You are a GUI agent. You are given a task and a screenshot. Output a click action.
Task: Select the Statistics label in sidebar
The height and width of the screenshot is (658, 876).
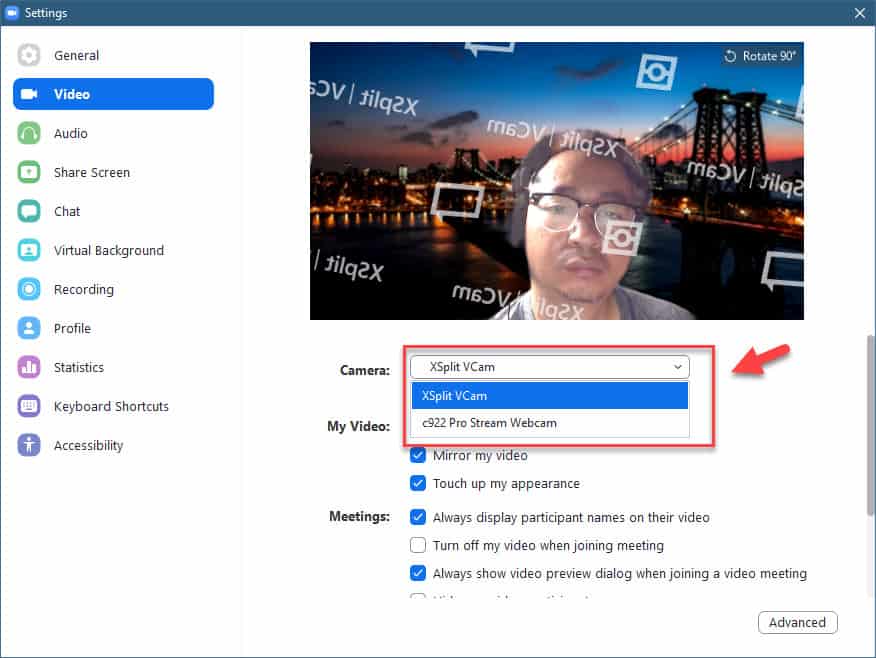(79, 367)
